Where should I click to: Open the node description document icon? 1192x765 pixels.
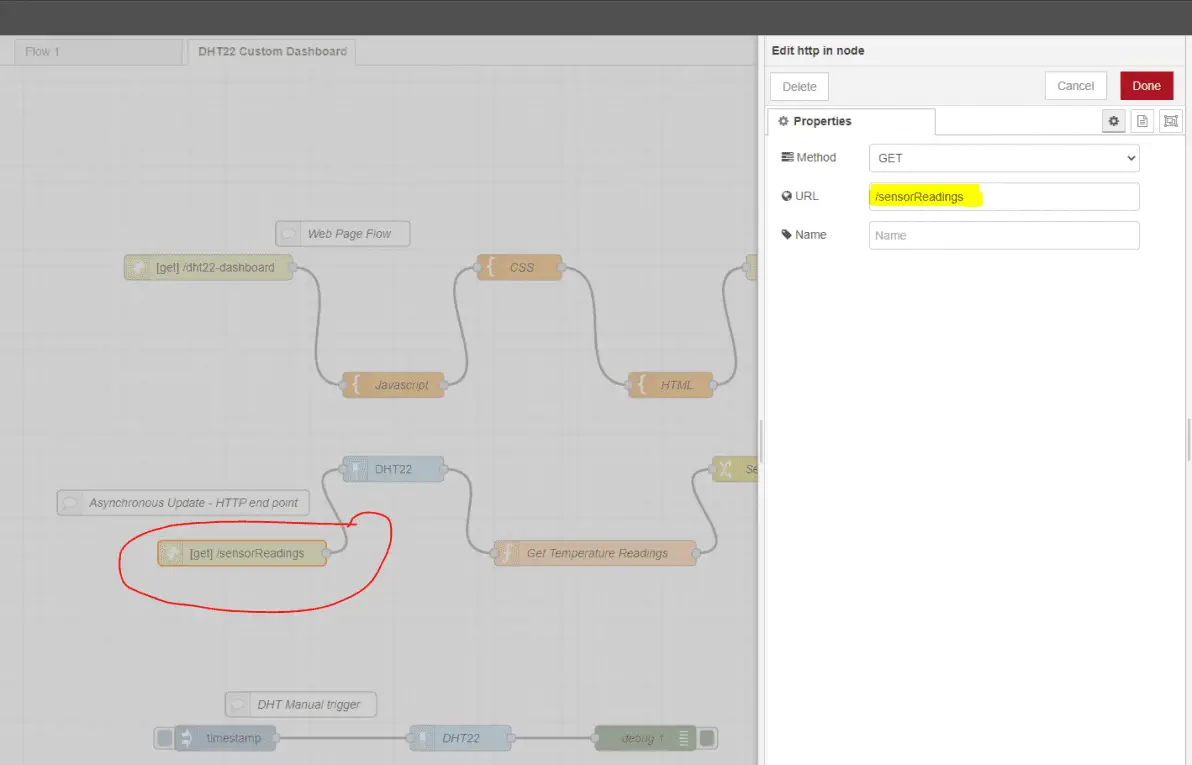[1142, 121]
